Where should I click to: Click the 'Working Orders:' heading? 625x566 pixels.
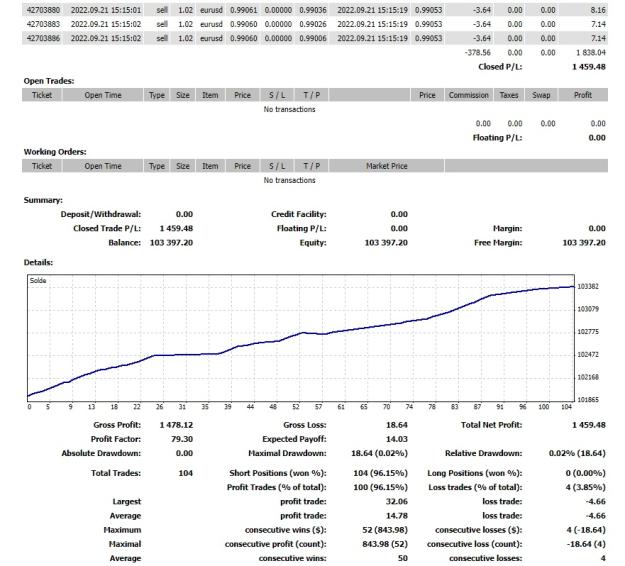[55, 152]
